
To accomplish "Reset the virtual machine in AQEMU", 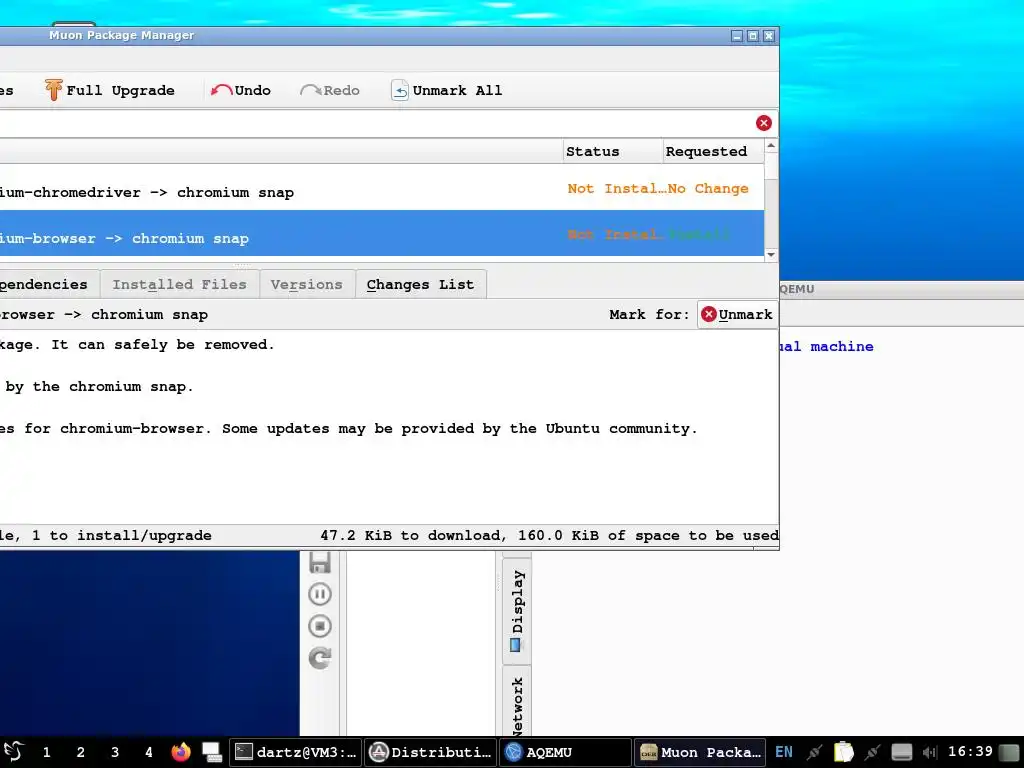I will pos(320,658).
